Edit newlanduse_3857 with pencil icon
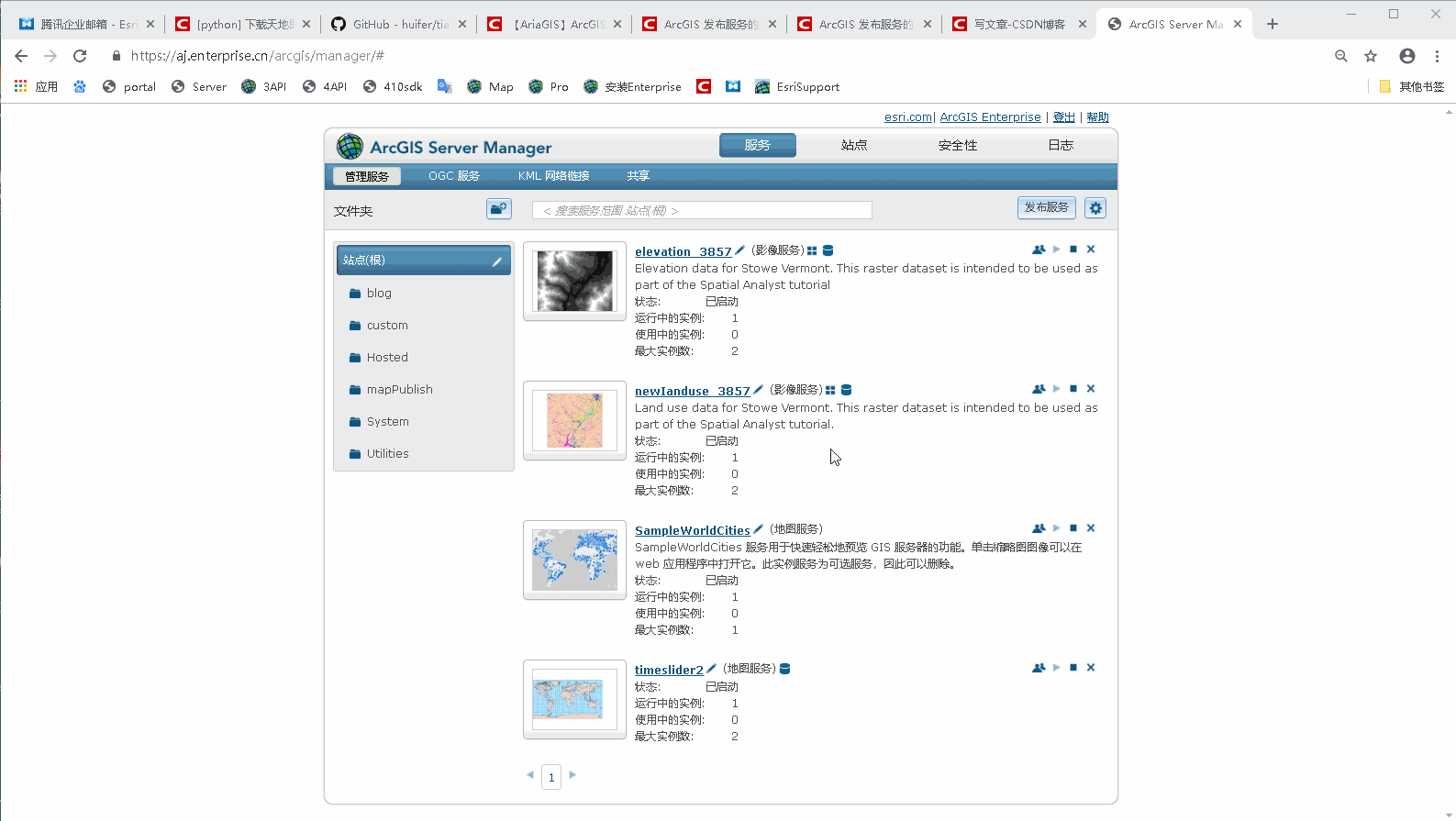Viewport: 1456px width, 821px height. point(759,390)
